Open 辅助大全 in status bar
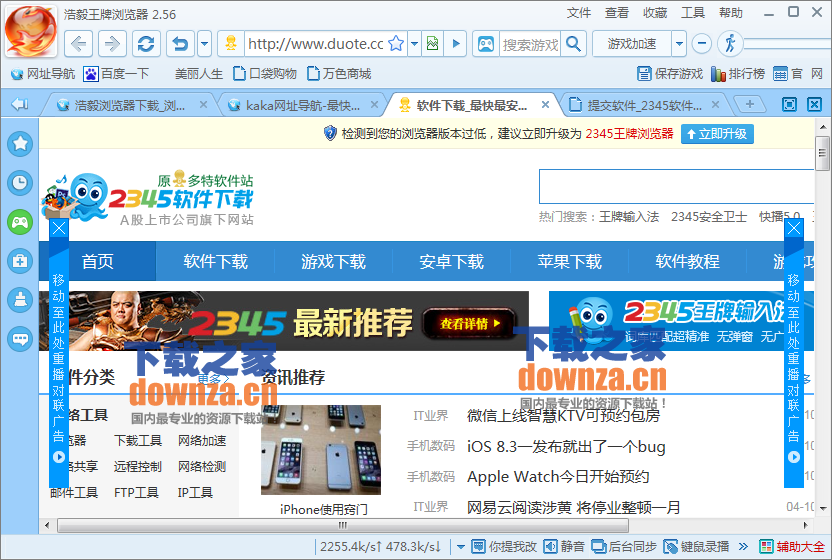 coord(793,546)
